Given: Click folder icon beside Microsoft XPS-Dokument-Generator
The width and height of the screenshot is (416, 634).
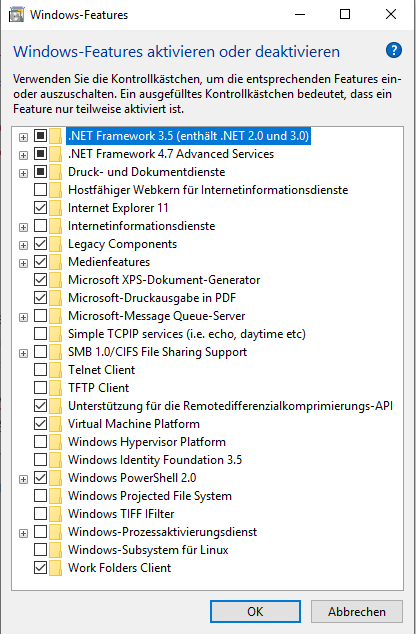Looking at the screenshot, I should click(x=56, y=280).
